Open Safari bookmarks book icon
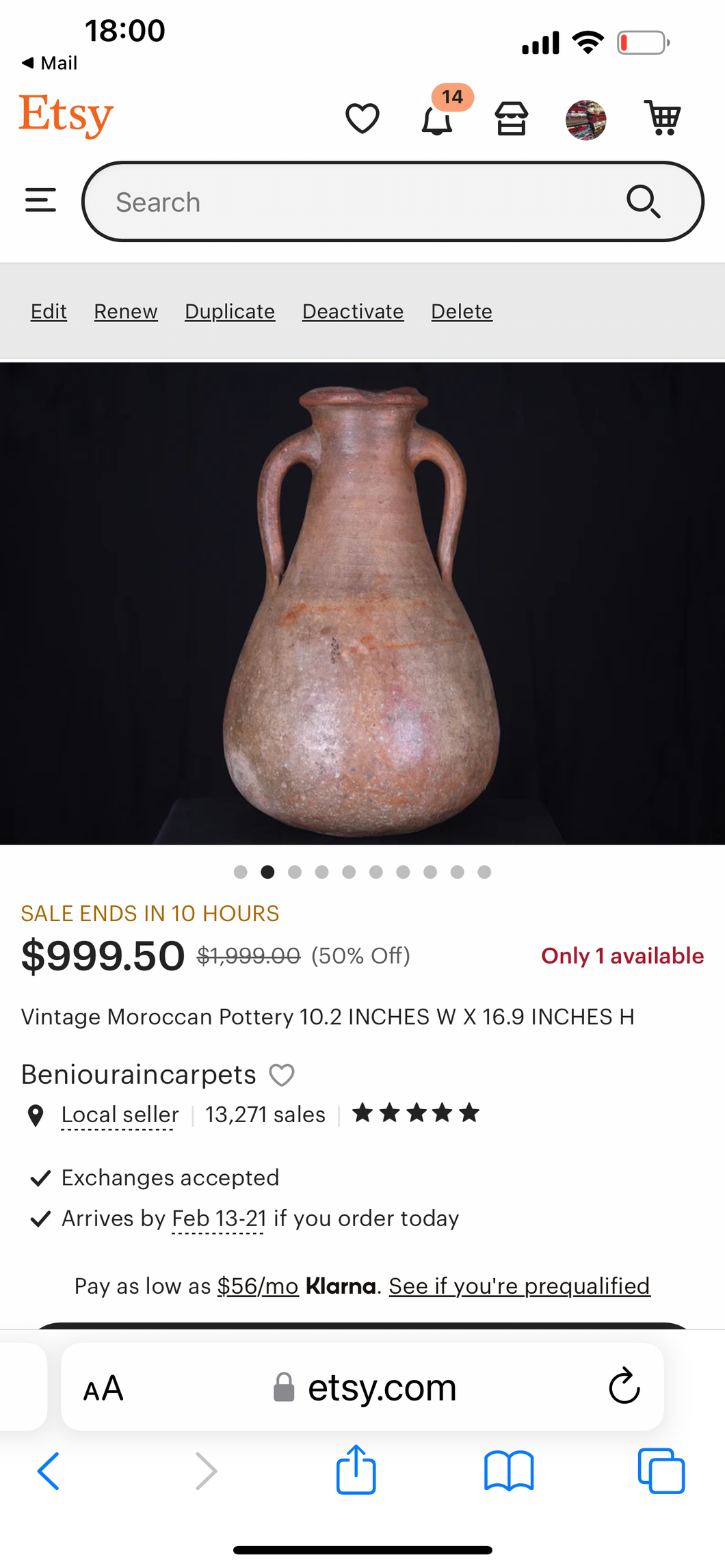Screen dimensions: 725x1568 508,1470
